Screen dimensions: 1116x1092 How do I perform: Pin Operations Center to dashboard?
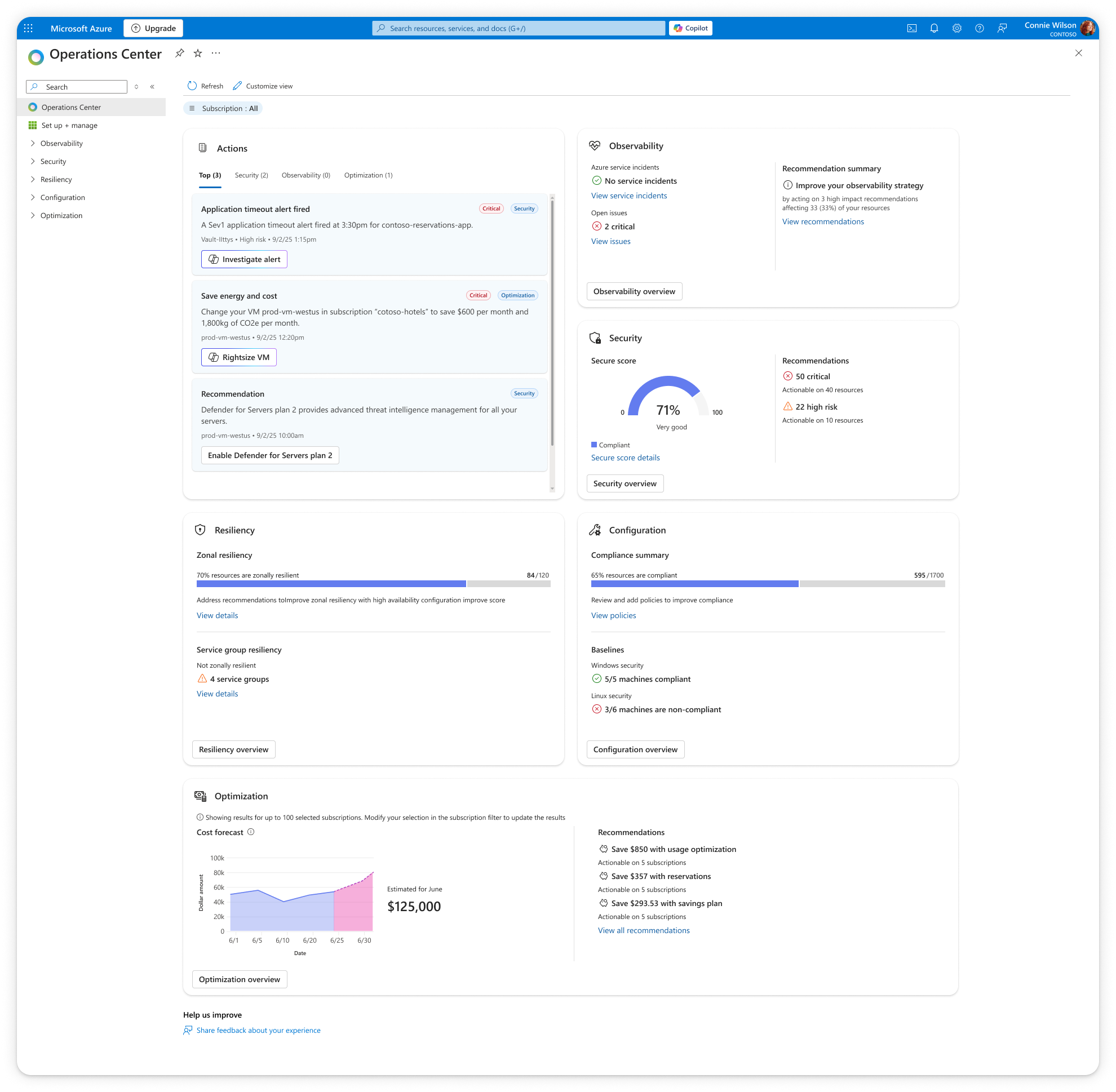[x=180, y=54]
